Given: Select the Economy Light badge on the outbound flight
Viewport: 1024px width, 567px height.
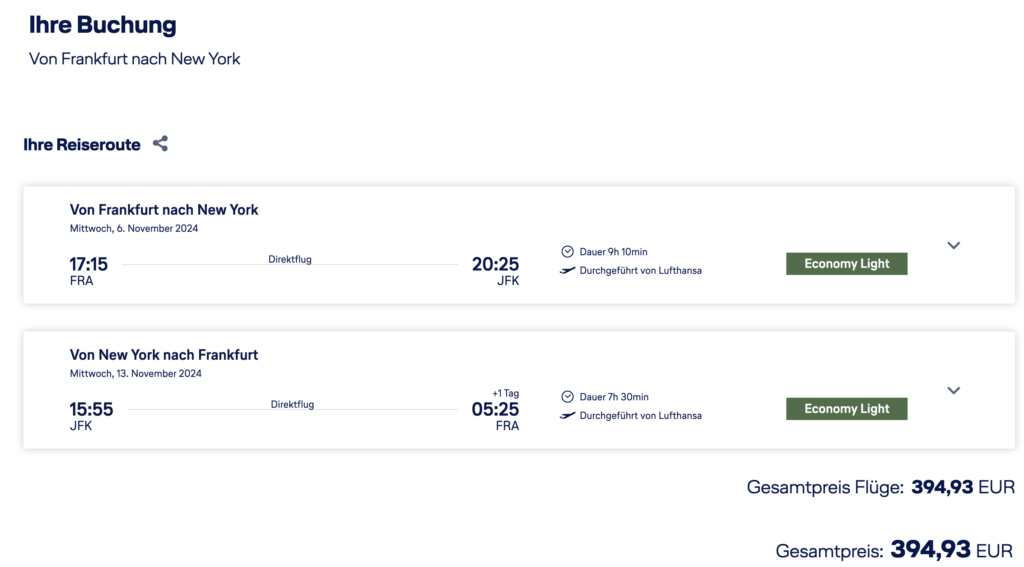Looking at the screenshot, I should (x=846, y=264).
